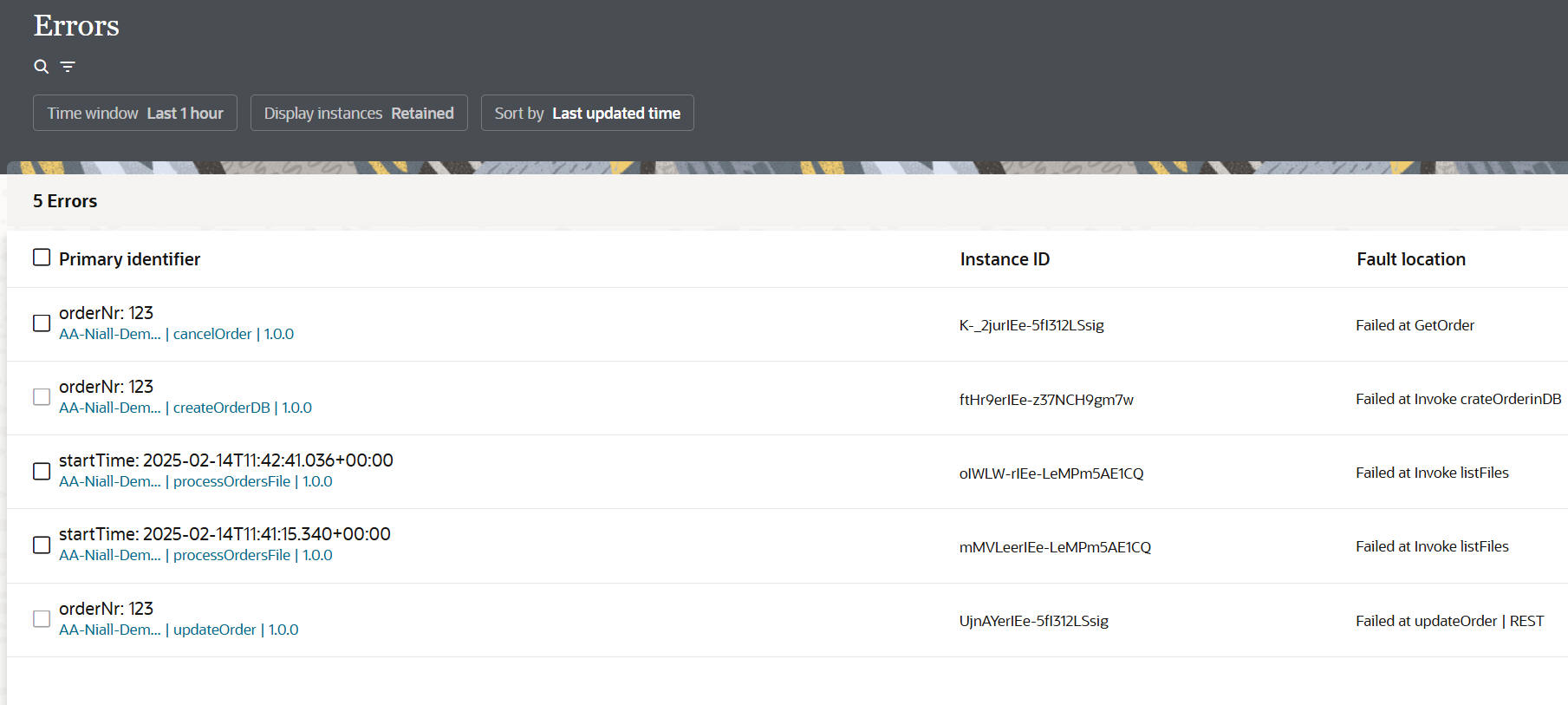
Task: Open the createOrderDB integration link
Action: tap(221, 408)
